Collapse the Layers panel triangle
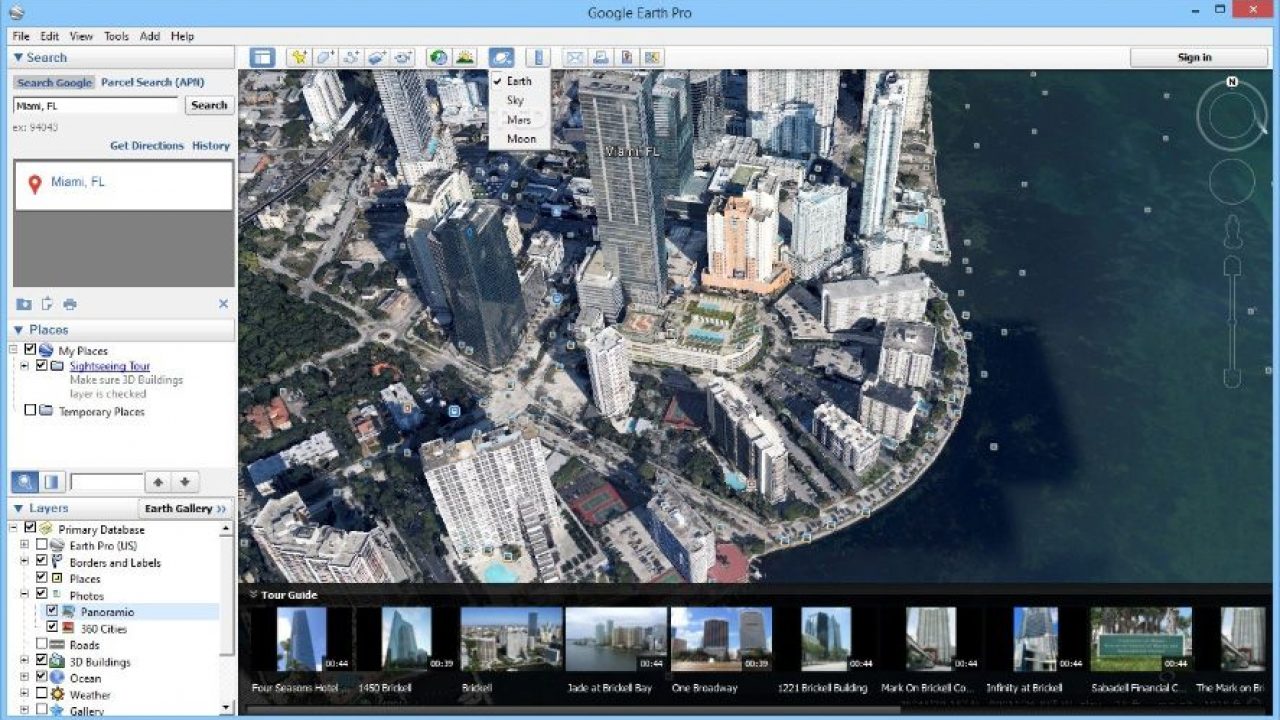This screenshot has height=720, width=1280. point(18,509)
